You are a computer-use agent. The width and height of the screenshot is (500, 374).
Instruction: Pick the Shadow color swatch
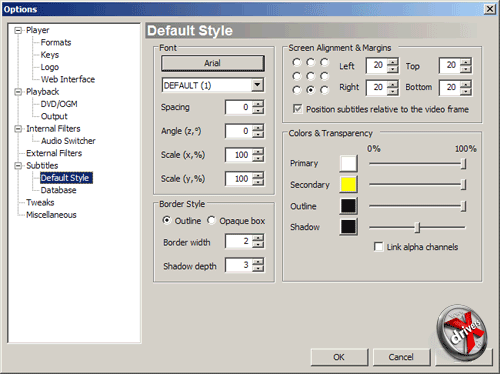tap(348, 227)
